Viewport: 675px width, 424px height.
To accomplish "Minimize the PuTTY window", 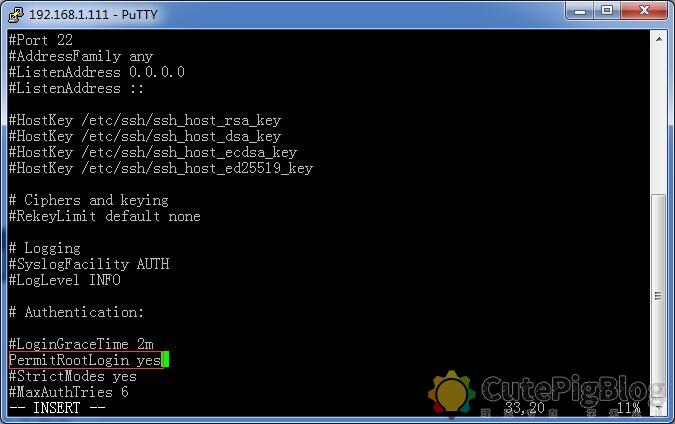I will 580,11.
